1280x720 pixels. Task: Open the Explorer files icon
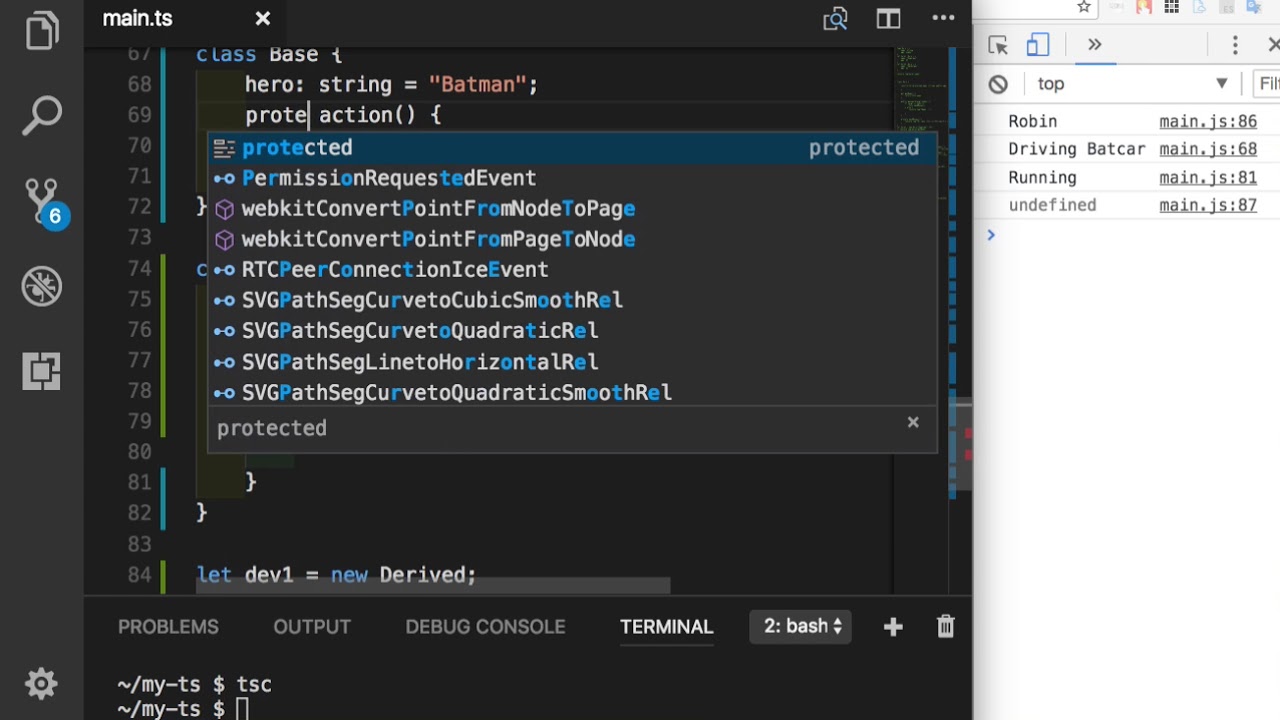42,30
